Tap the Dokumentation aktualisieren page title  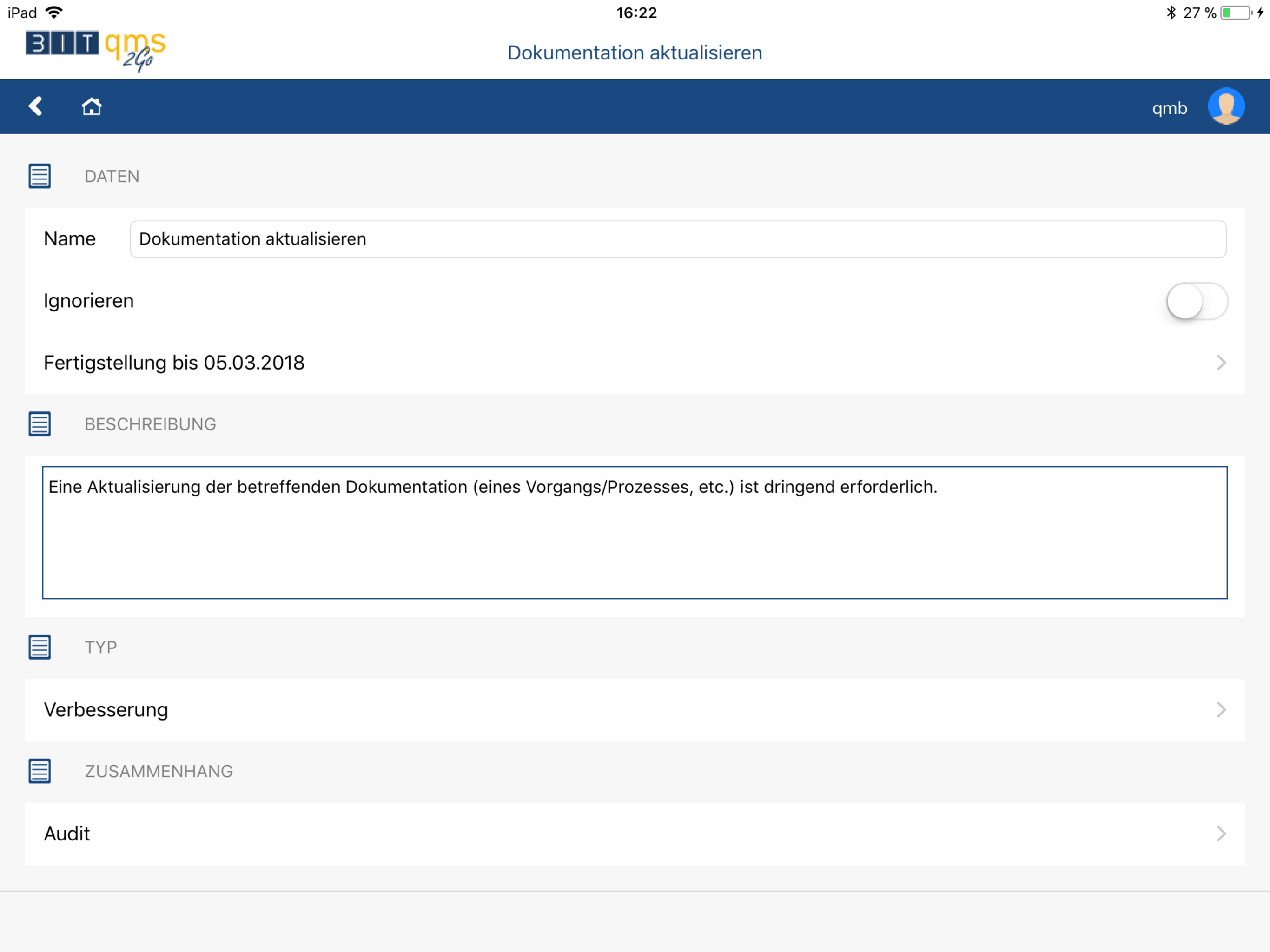click(x=635, y=53)
